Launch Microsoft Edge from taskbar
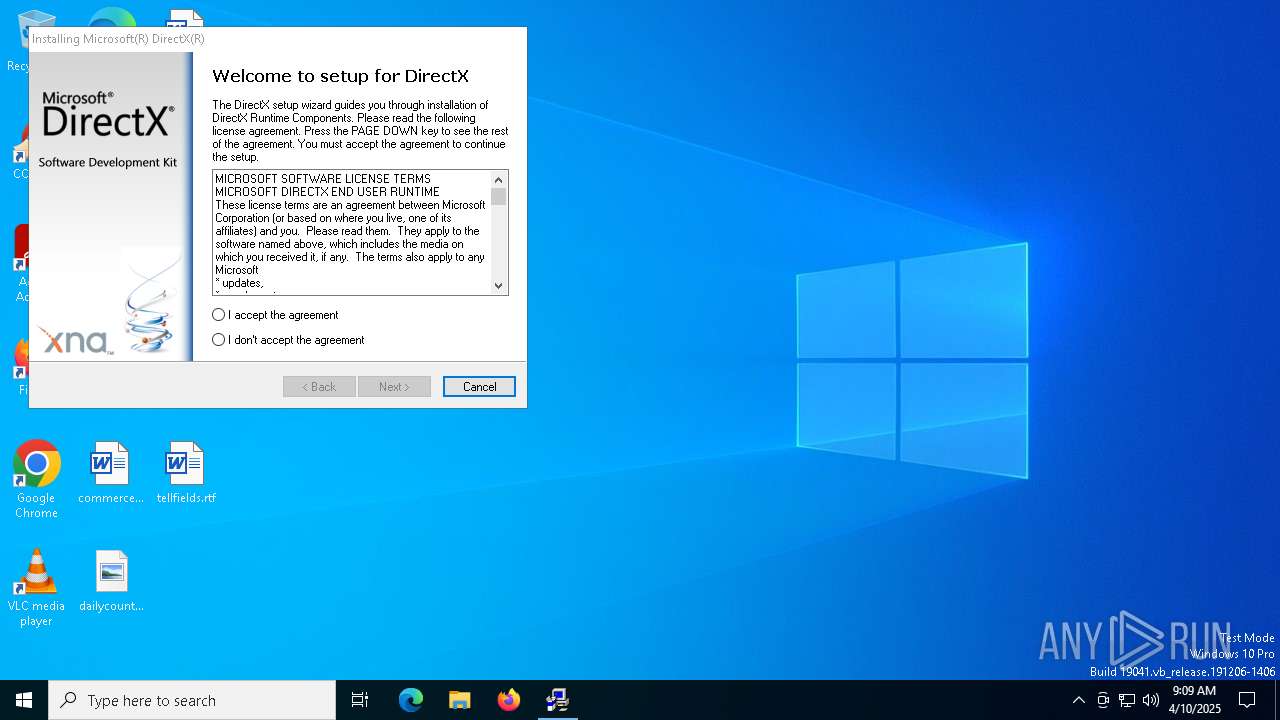Image resolution: width=1280 pixels, height=720 pixels. tap(411, 700)
